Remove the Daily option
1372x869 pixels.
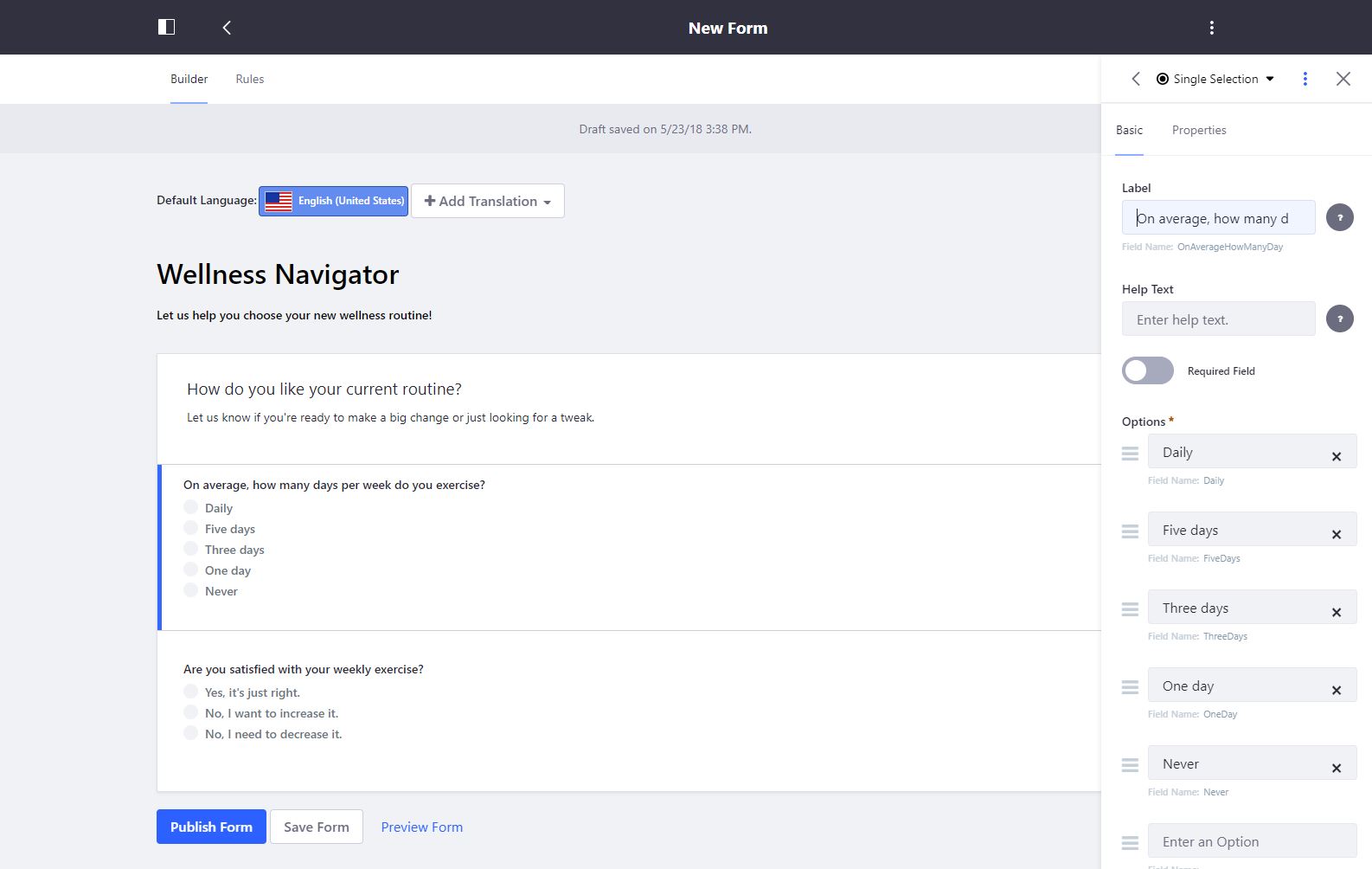(x=1337, y=456)
